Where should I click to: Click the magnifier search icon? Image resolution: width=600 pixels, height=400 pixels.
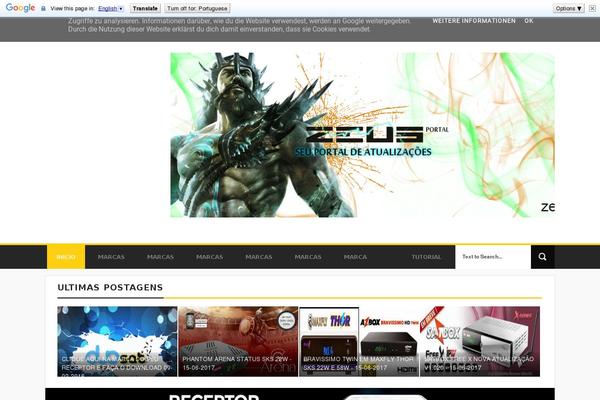click(543, 257)
